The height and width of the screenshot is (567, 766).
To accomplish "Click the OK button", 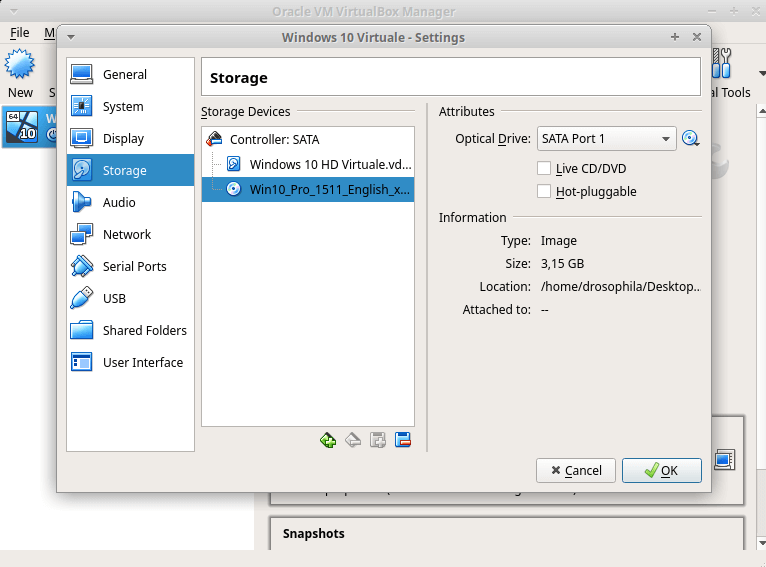I will click(661, 470).
